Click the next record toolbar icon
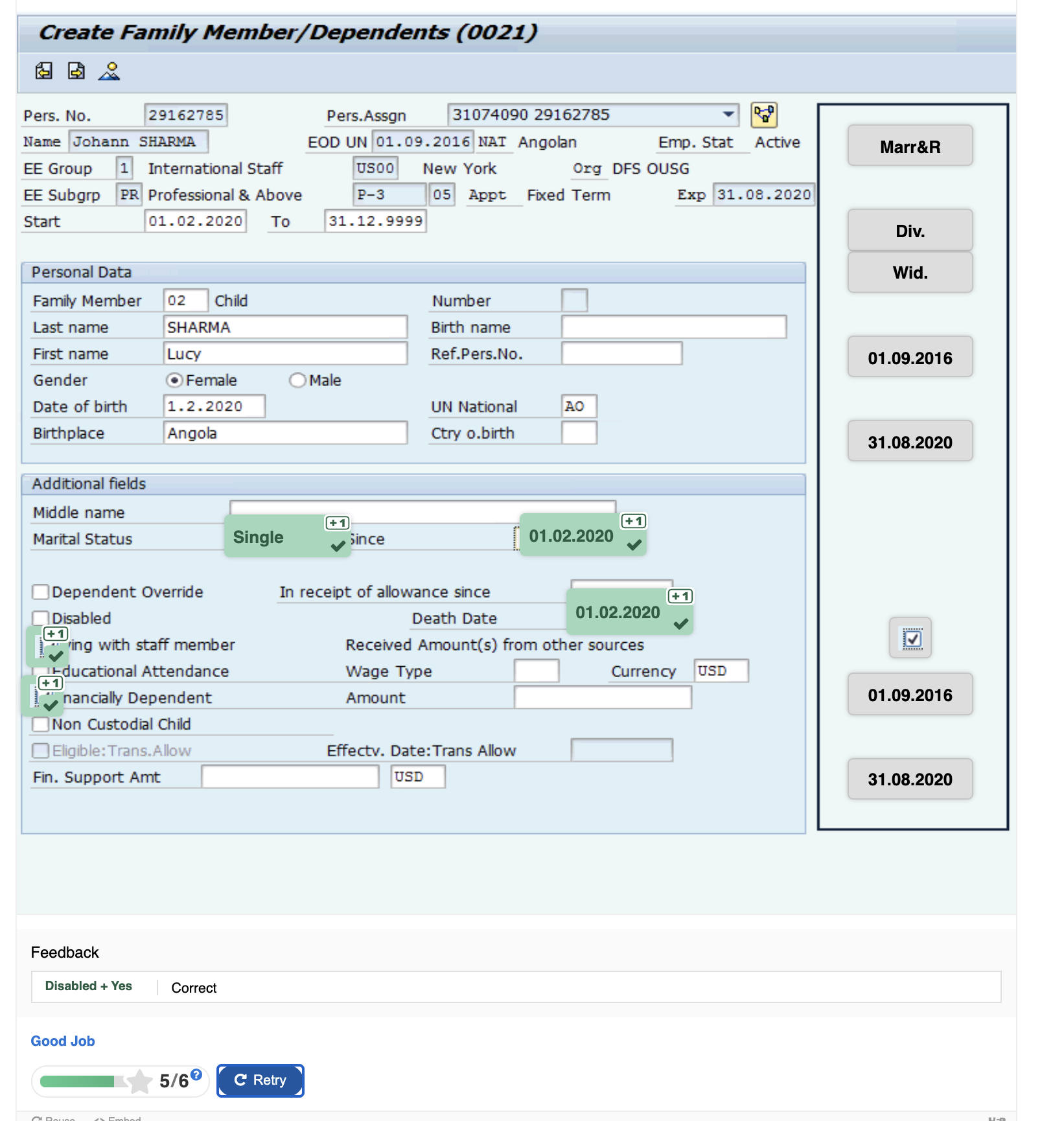This screenshot has width=1064, height=1121. coord(76,71)
